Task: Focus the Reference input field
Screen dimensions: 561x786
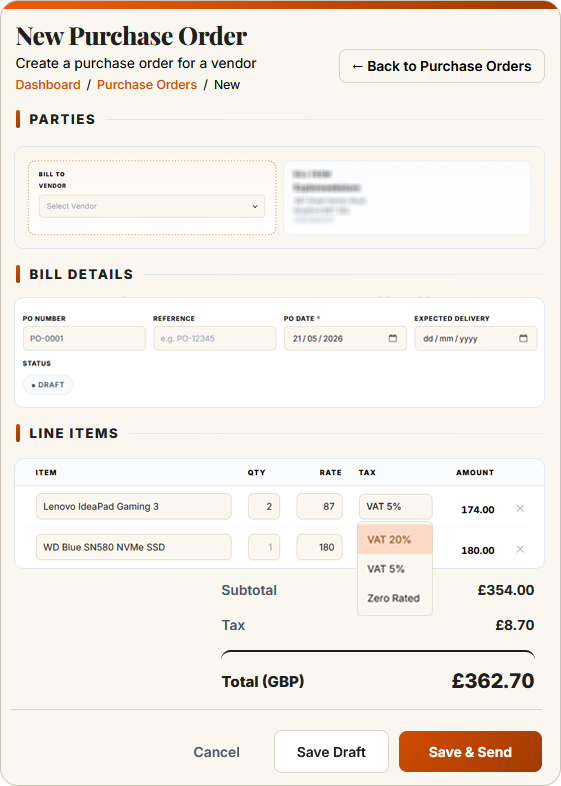Action: tap(215, 338)
